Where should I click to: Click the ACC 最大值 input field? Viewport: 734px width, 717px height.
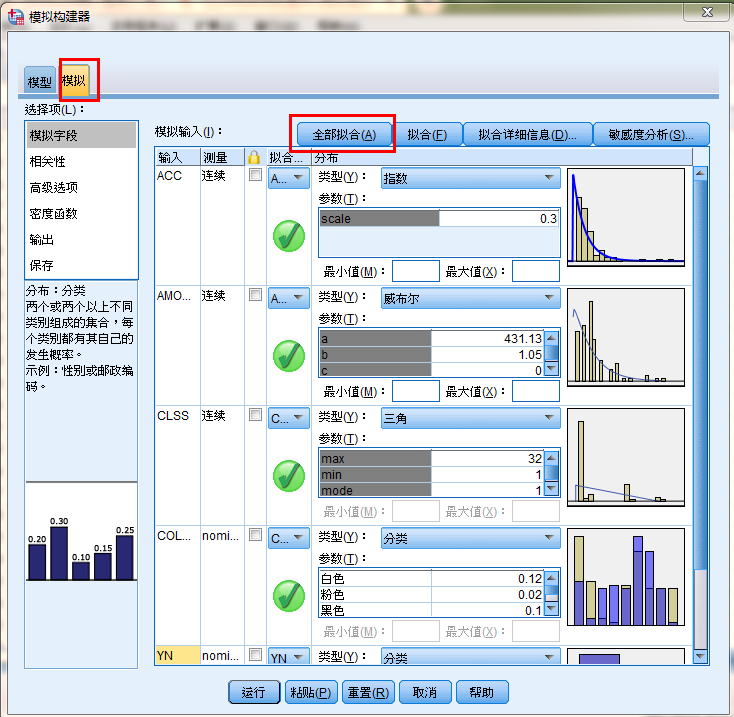(536, 271)
